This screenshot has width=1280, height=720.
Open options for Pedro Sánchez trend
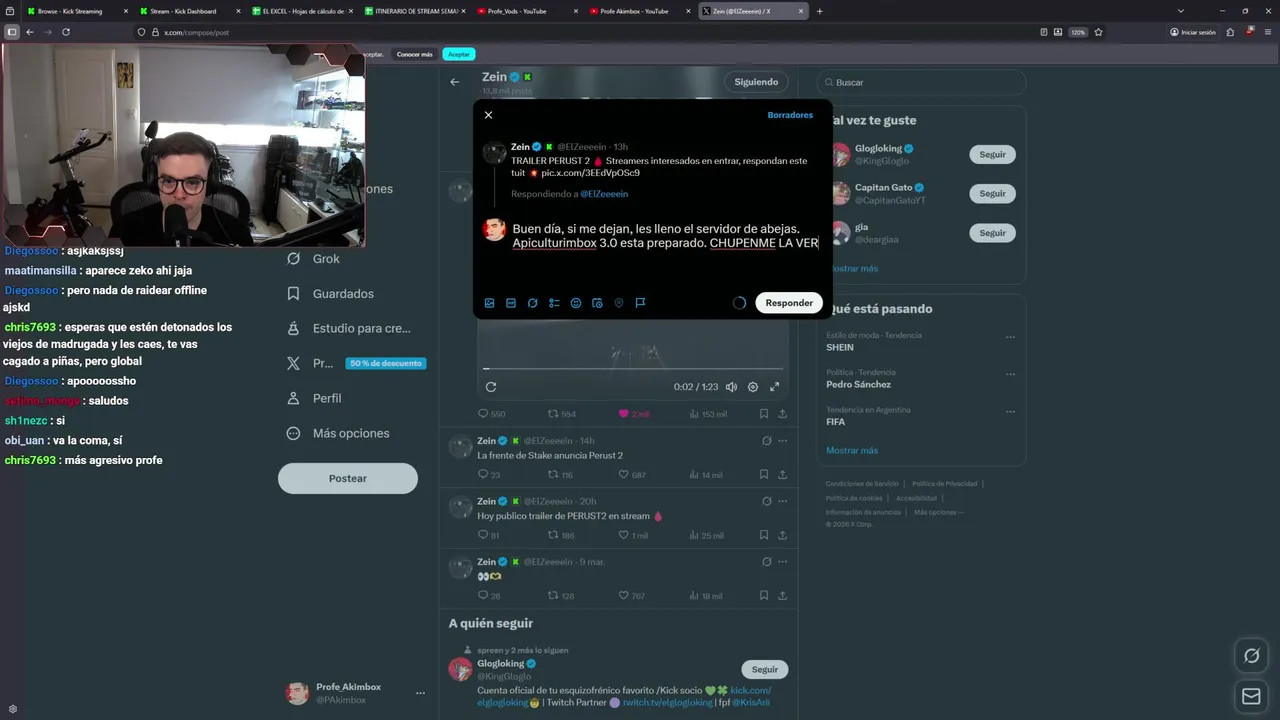[x=1011, y=375]
